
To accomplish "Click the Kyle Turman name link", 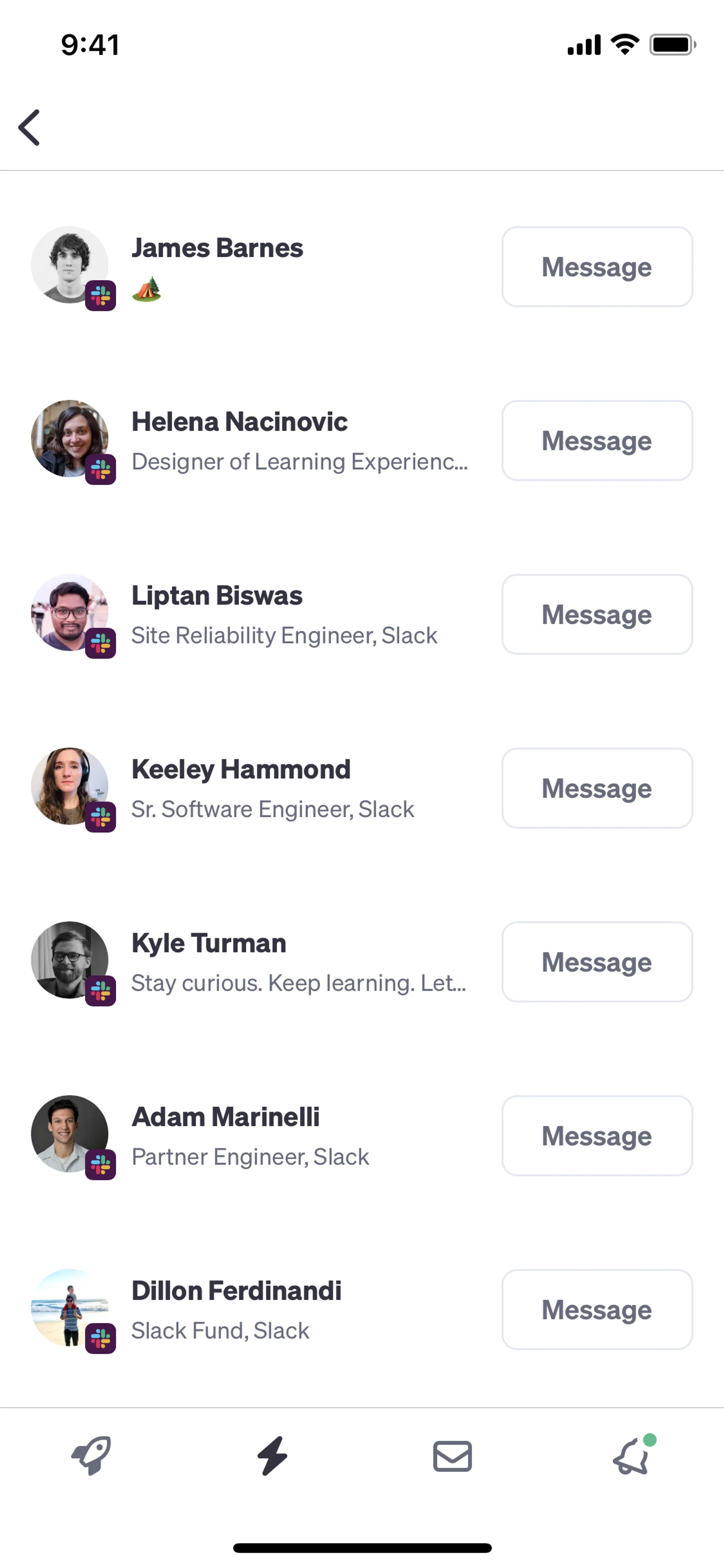I will click(x=209, y=943).
